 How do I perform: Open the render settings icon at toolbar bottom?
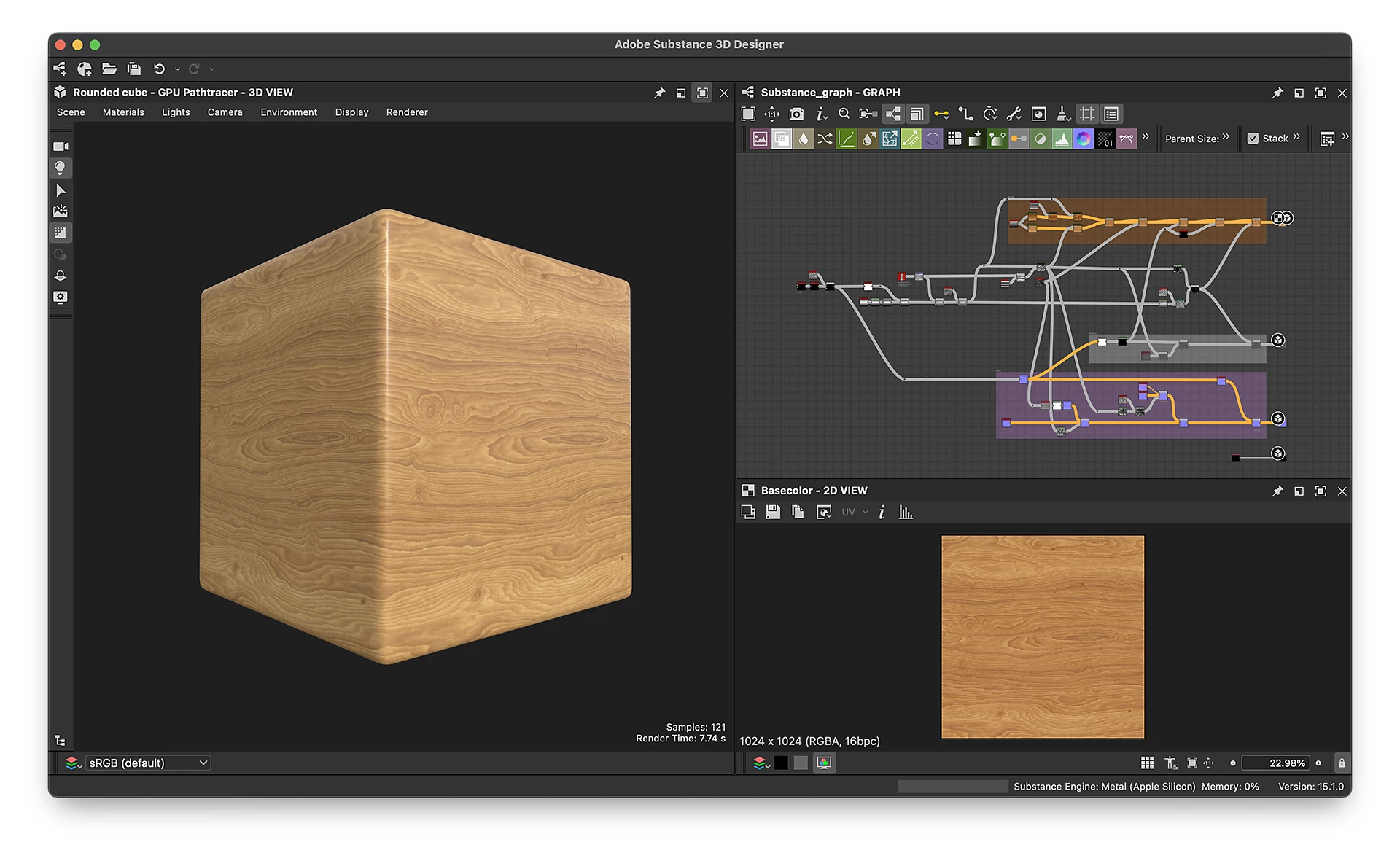tap(61, 297)
